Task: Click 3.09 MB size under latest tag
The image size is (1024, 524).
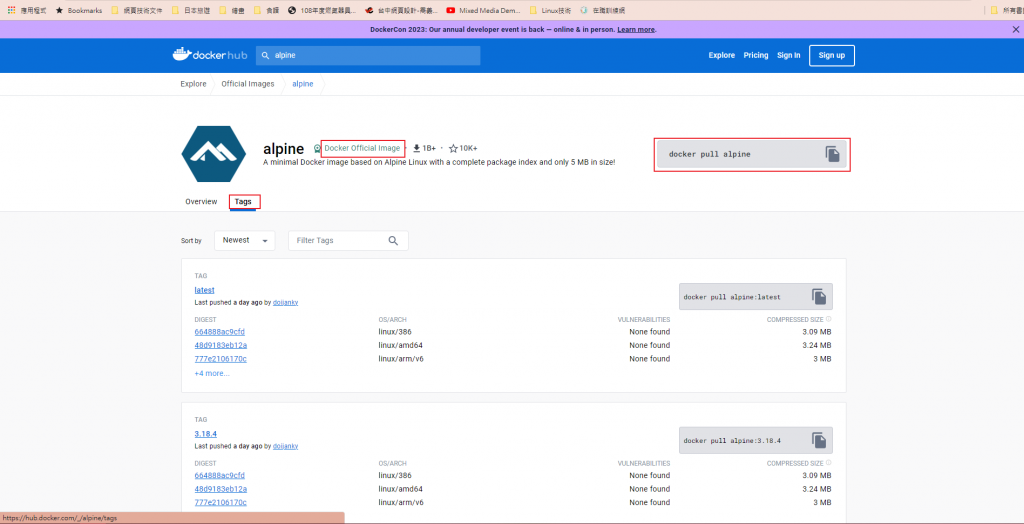Action: tap(816, 332)
